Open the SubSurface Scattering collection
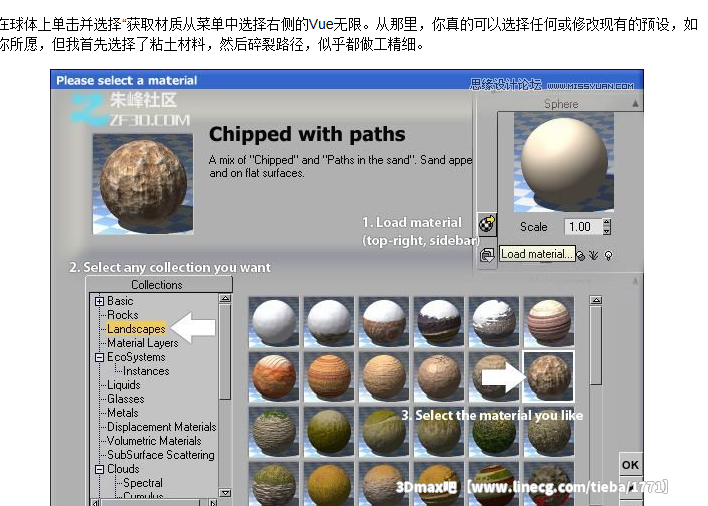Viewport: 708px width, 506px height. pyautogui.click(x=161, y=455)
